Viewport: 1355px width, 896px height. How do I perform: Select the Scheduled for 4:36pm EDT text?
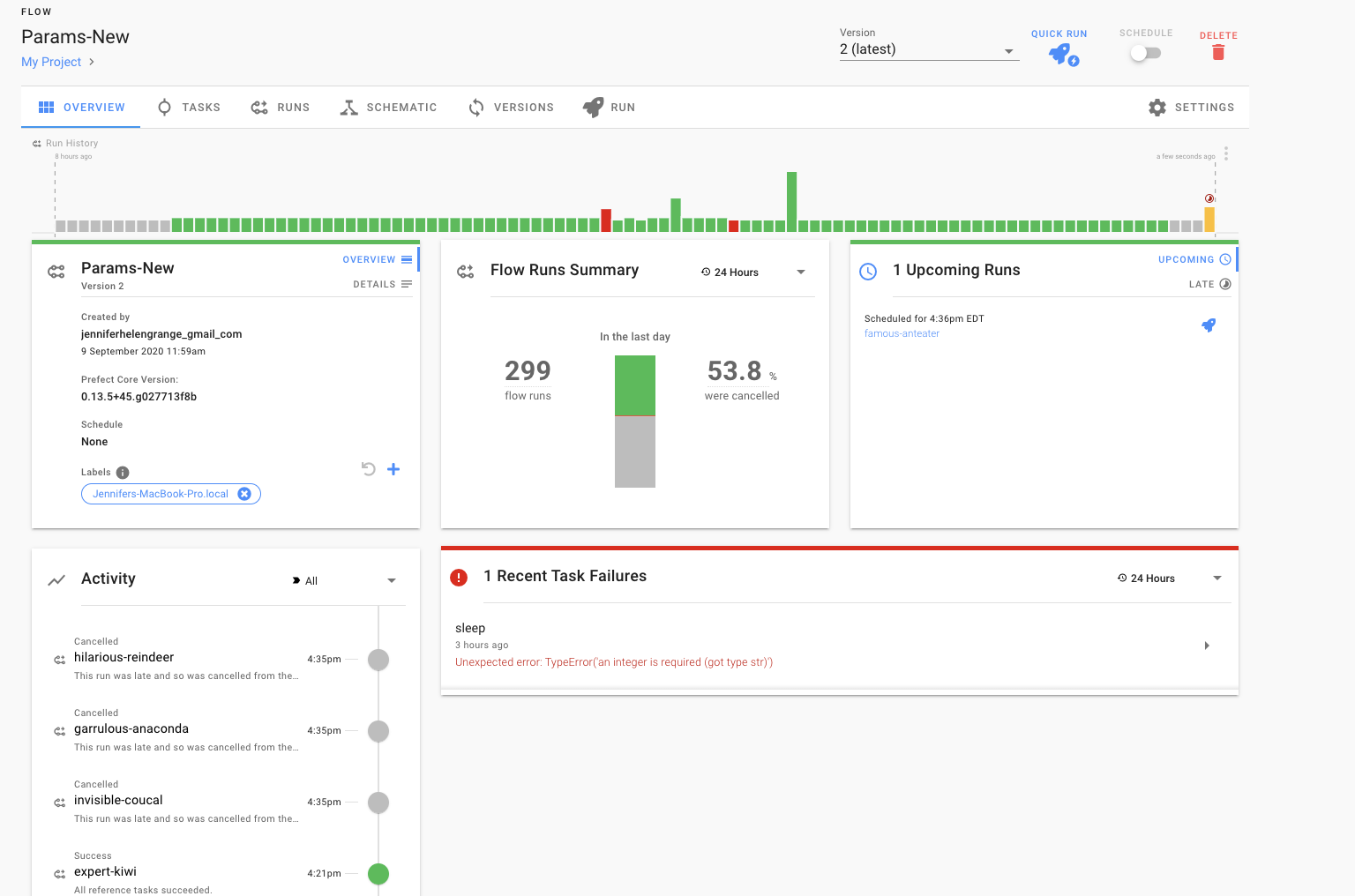coord(925,318)
